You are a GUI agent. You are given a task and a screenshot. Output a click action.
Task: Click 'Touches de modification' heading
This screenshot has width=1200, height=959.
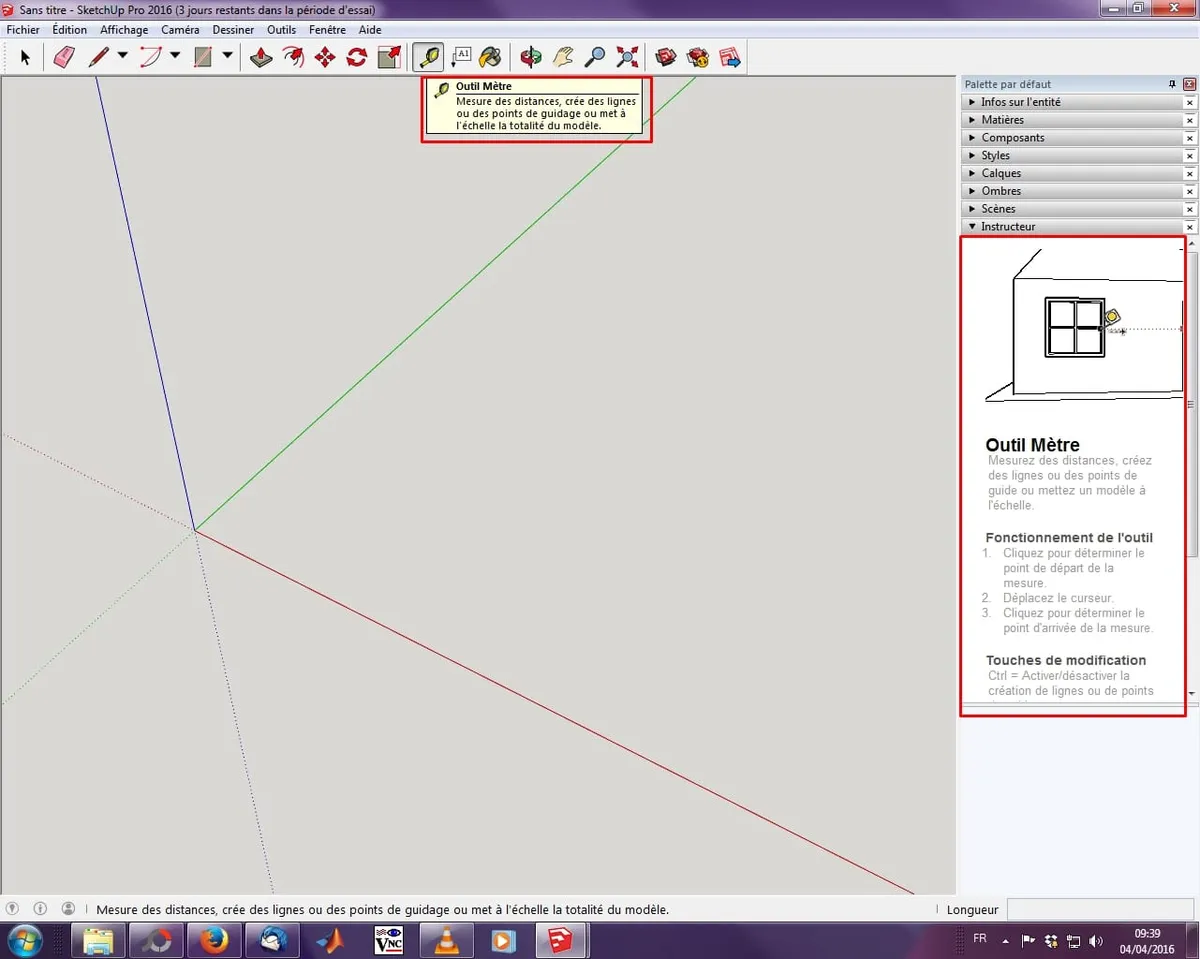(1066, 660)
